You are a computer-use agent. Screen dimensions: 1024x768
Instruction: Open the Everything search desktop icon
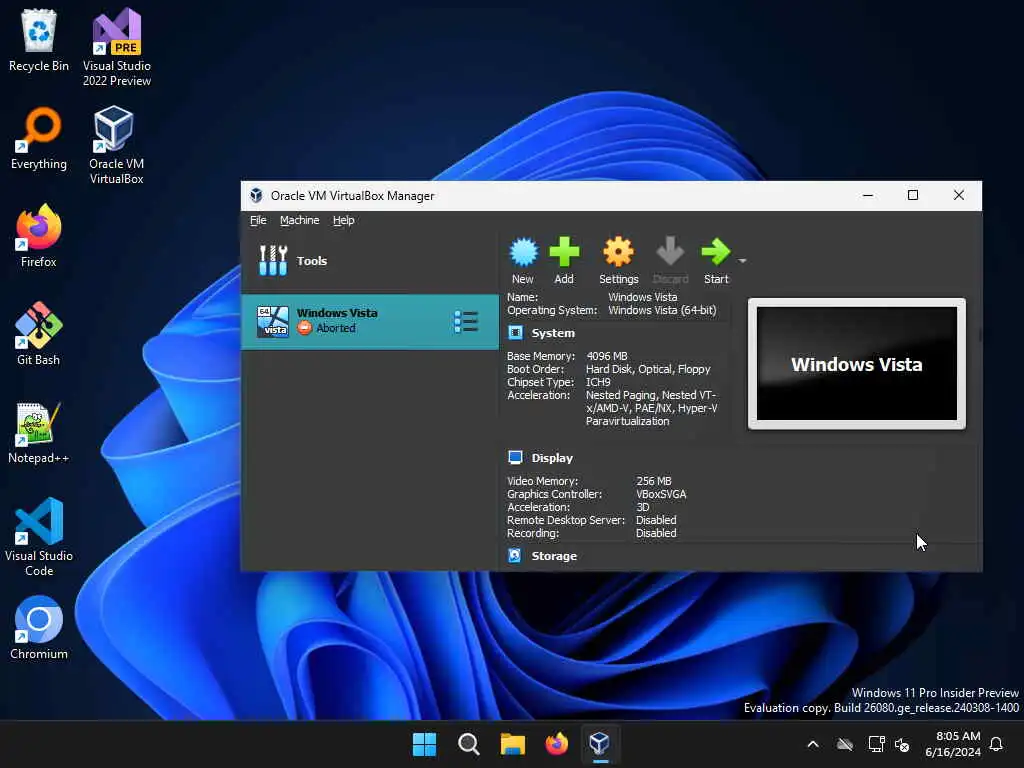click(39, 138)
